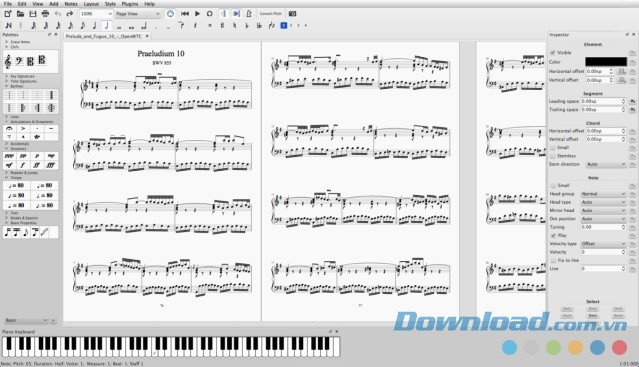Open the Plugins menu
This screenshot has height=367, width=639.
[130, 4]
